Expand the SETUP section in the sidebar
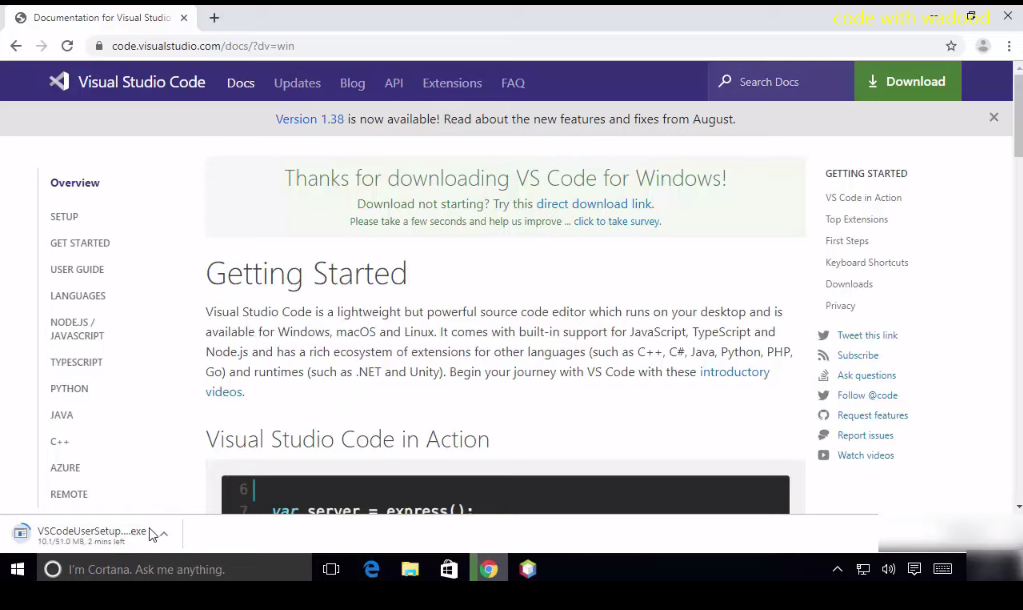1023x610 pixels. point(64,217)
